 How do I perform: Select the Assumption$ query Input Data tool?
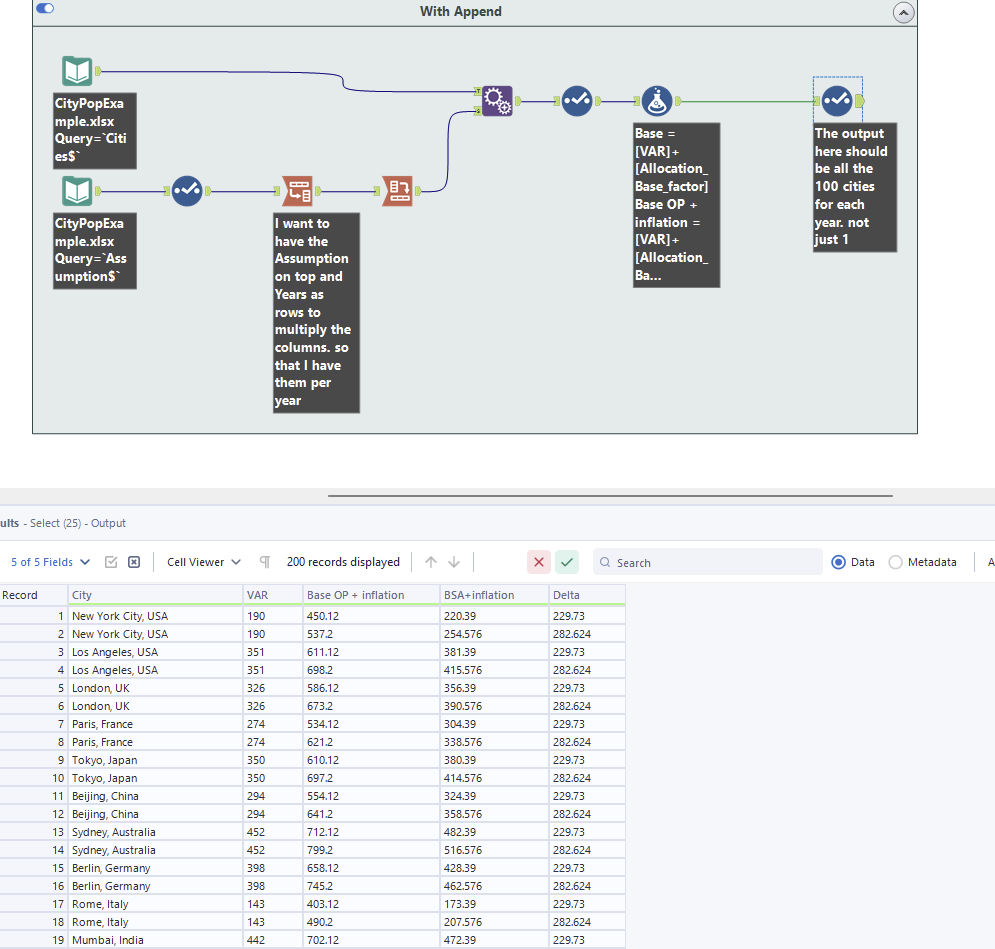pyautogui.click(x=77, y=190)
